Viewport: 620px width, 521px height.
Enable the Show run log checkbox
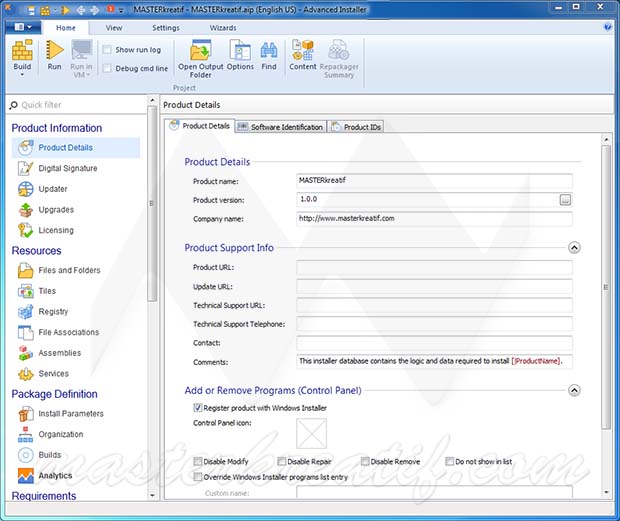click(x=107, y=49)
